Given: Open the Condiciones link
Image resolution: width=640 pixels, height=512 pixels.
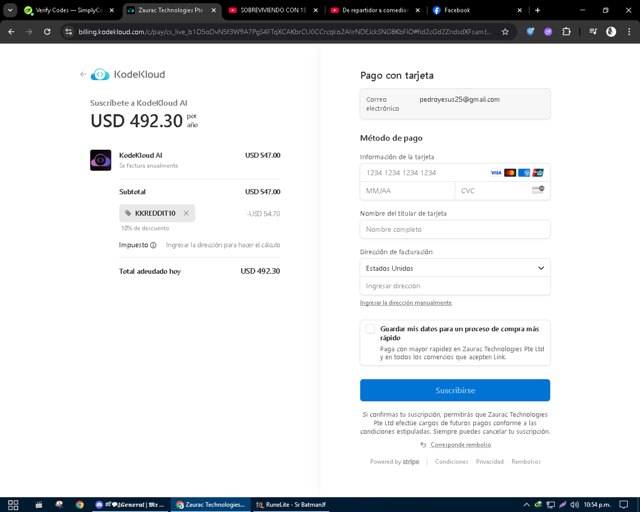Looking at the screenshot, I should click(451, 462).
